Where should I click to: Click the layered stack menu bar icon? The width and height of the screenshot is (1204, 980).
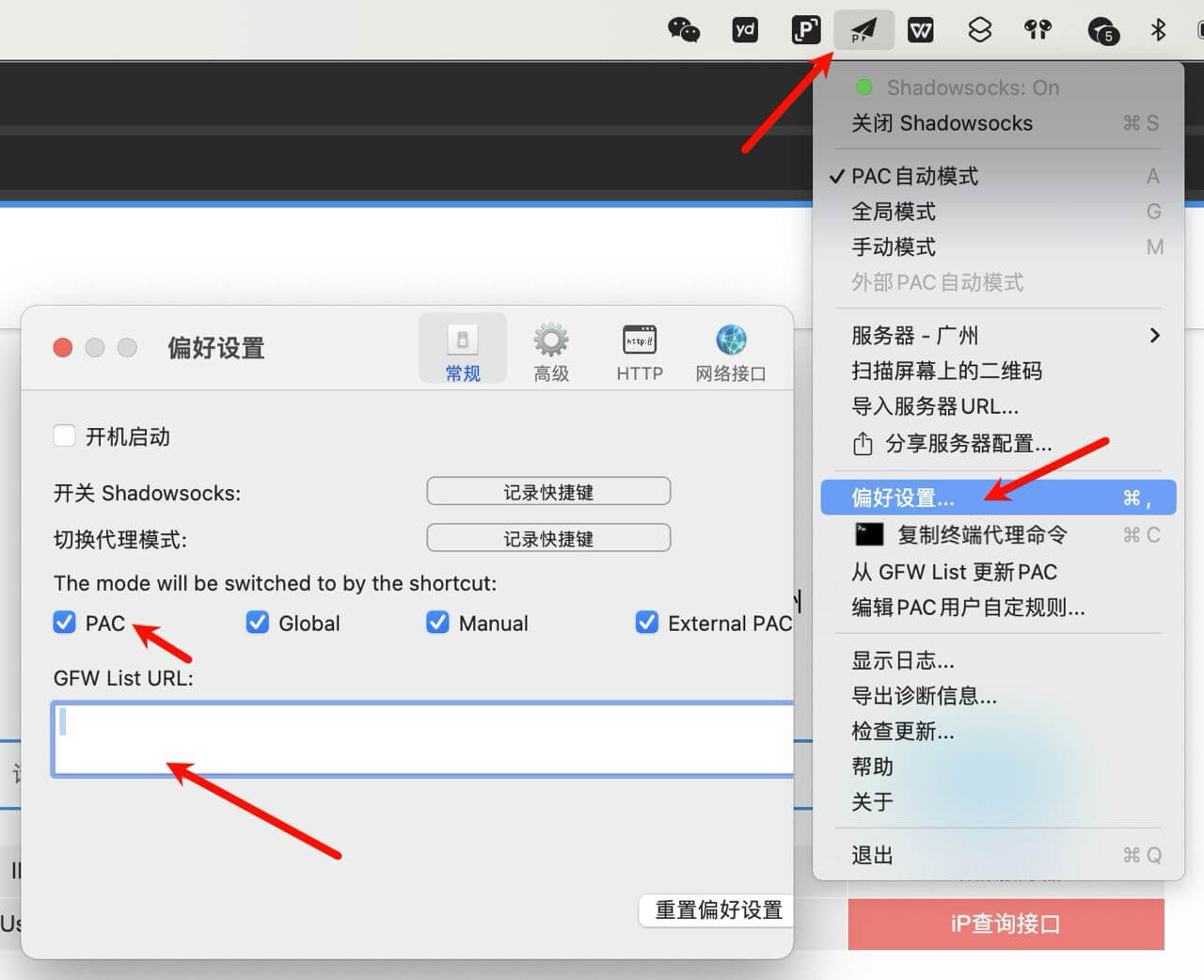click(x=980, y=30)
